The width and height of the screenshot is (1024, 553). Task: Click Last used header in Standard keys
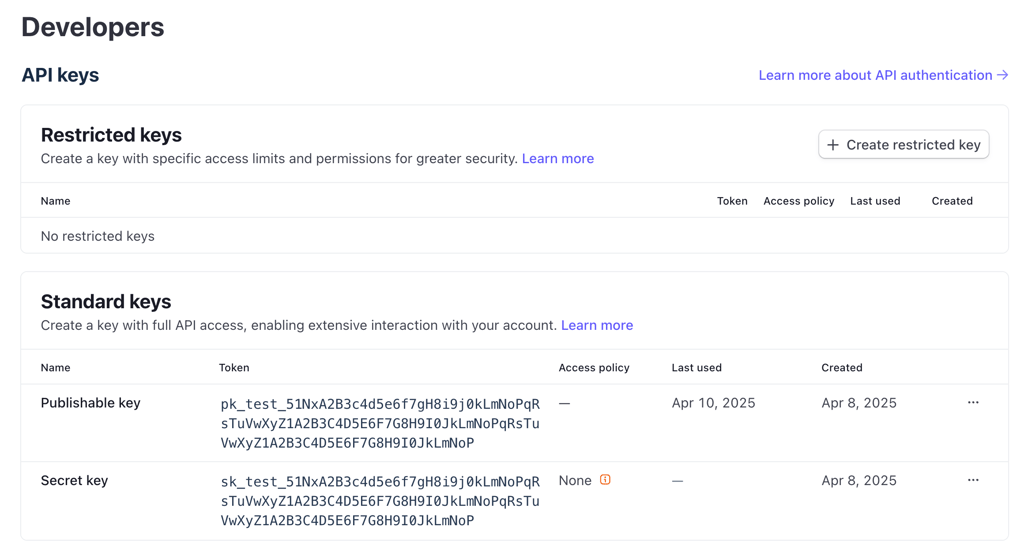point(696,368)
